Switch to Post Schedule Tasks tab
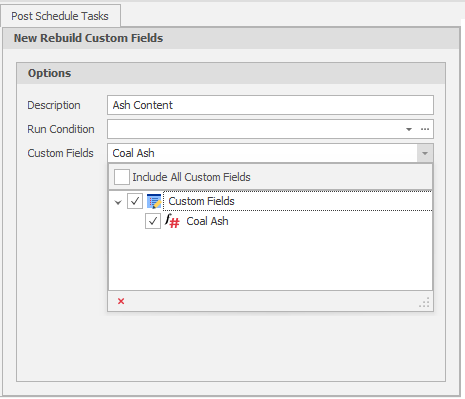 pos(60,16)
